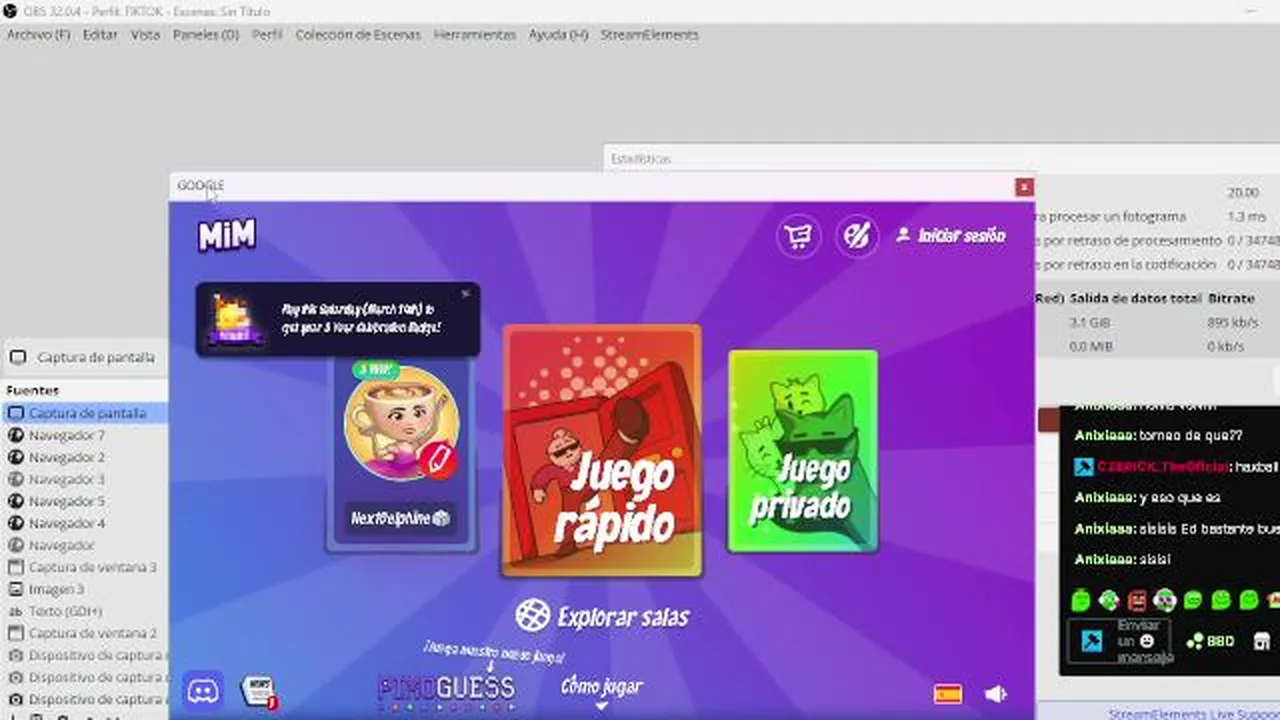Expand the 'Cómo jugar' section
The width and height of the screenshot is (1280, 720).
point(602,690)
